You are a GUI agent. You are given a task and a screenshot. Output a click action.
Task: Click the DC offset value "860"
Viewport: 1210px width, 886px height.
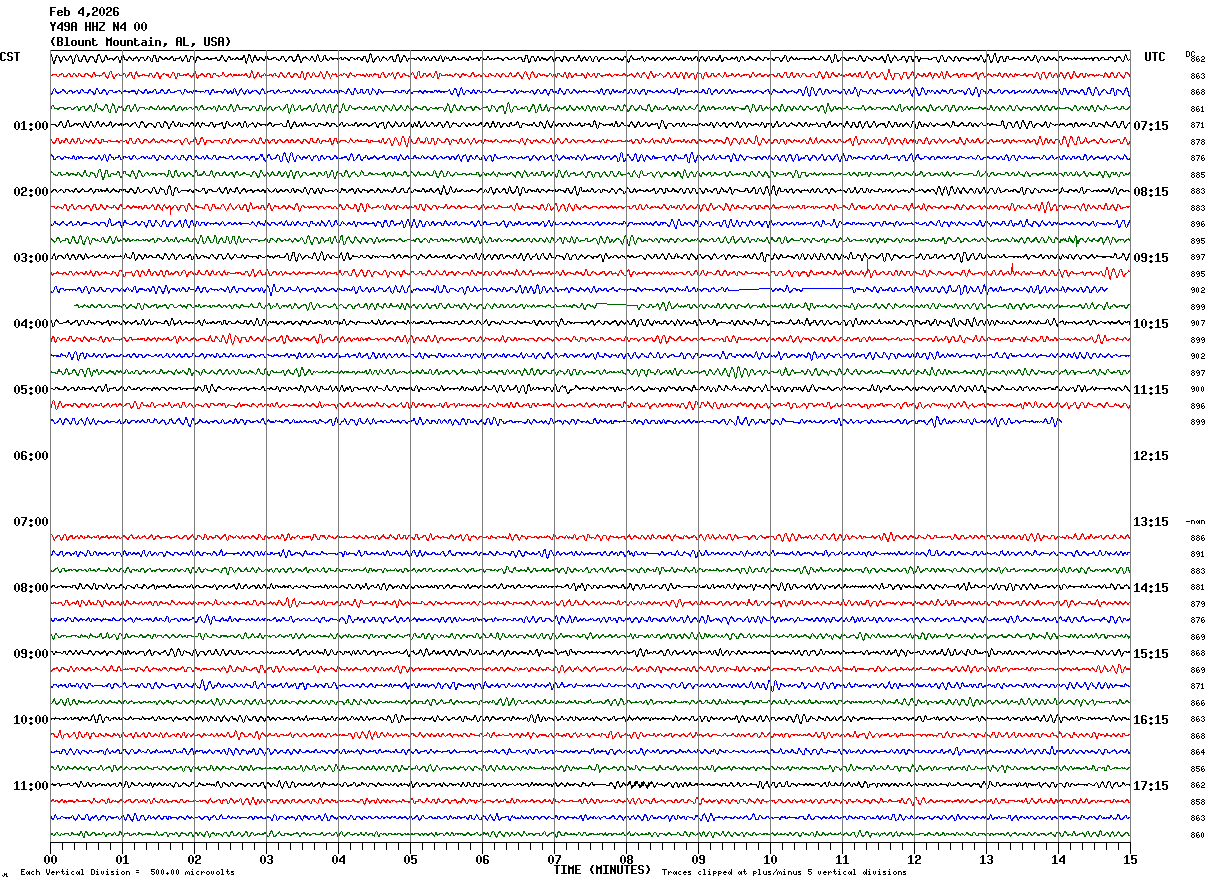click(x=1197, y=835)
